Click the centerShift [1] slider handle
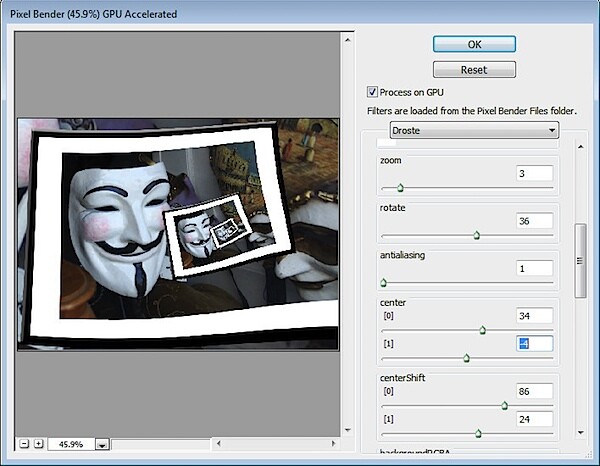 (x=478, y=433)
